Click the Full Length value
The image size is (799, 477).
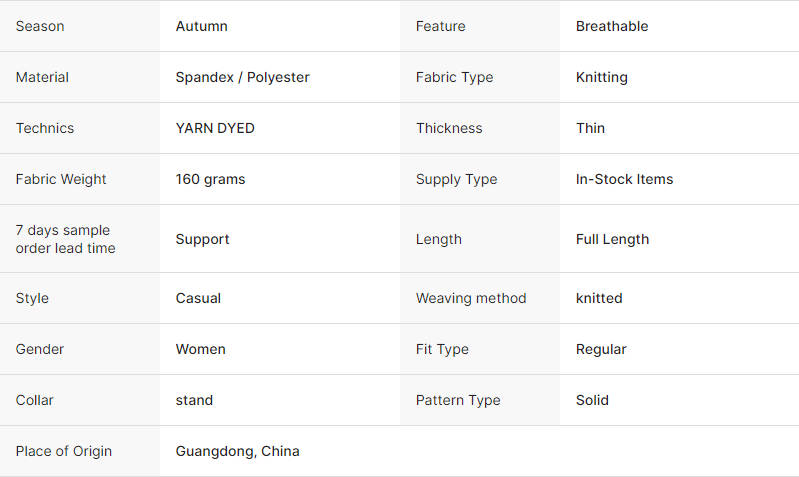click(612, 239)
